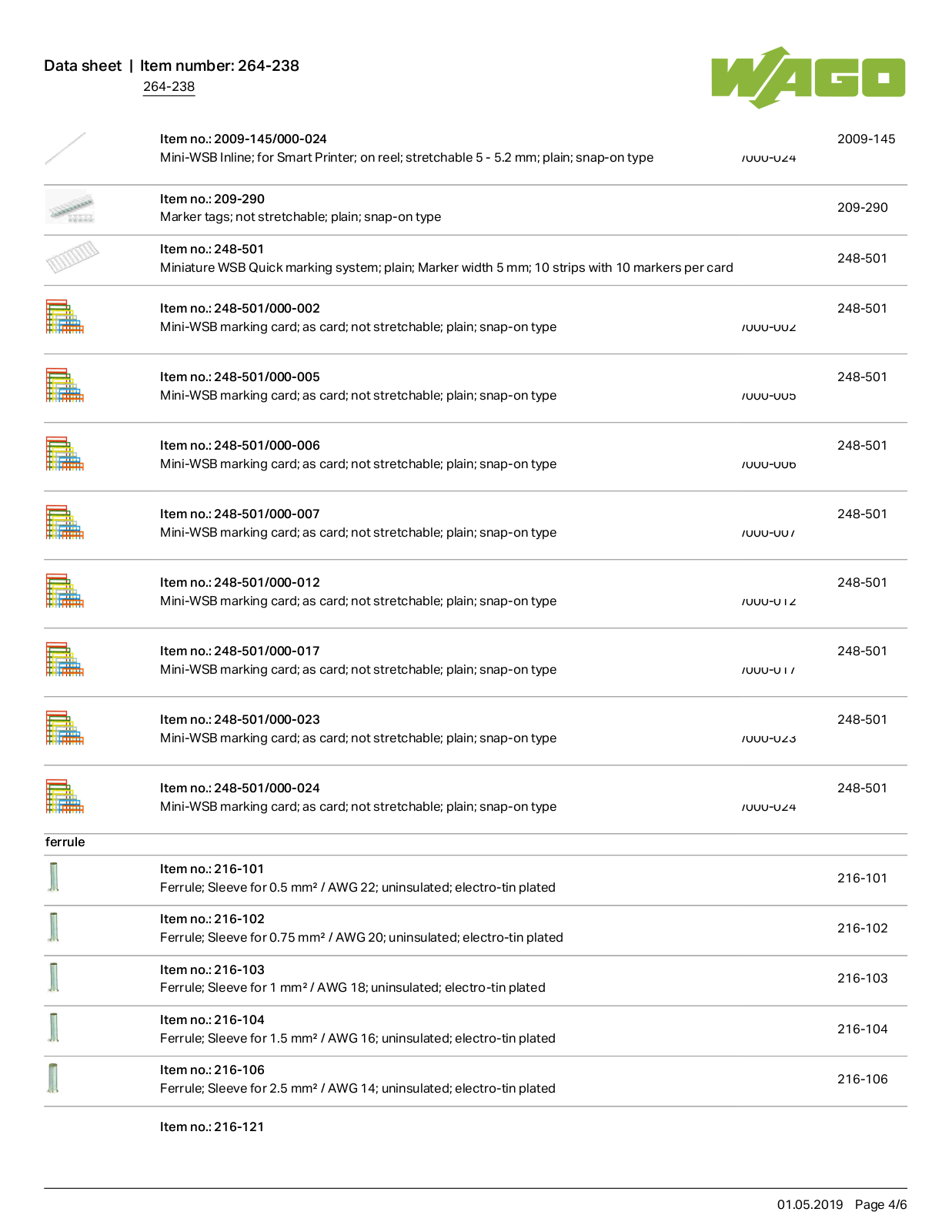Click 'Item no.: 2009-145/000-024' title
The image size is (952, 1232).
point(243,139)
